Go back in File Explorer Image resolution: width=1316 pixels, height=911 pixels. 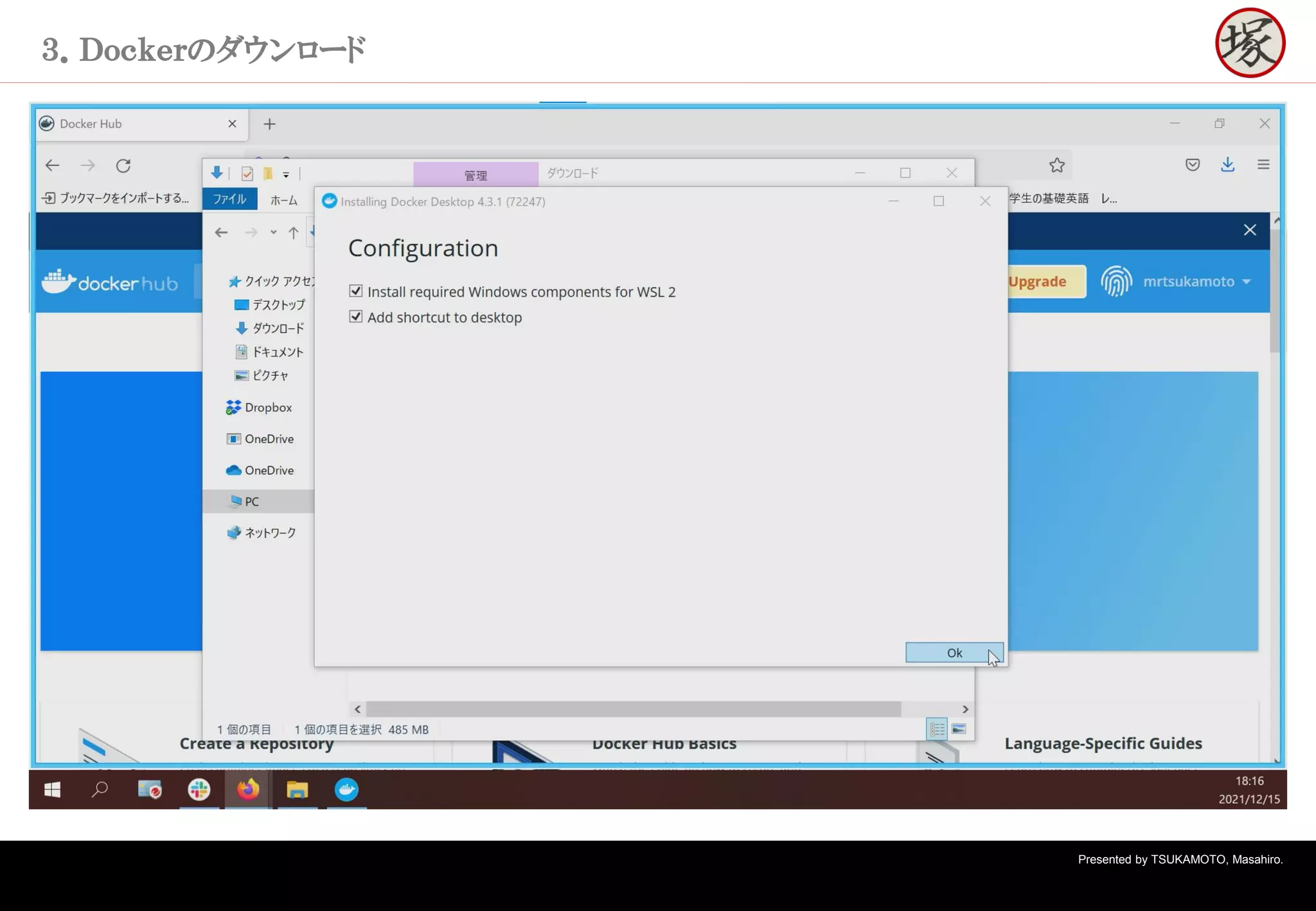(x=221, y=233)
